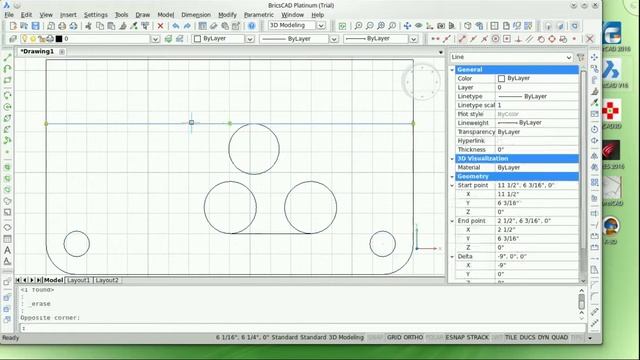Open the layer name dropdown
The height and width of the screenshot is (360, 640).
[x=155, y=39]
